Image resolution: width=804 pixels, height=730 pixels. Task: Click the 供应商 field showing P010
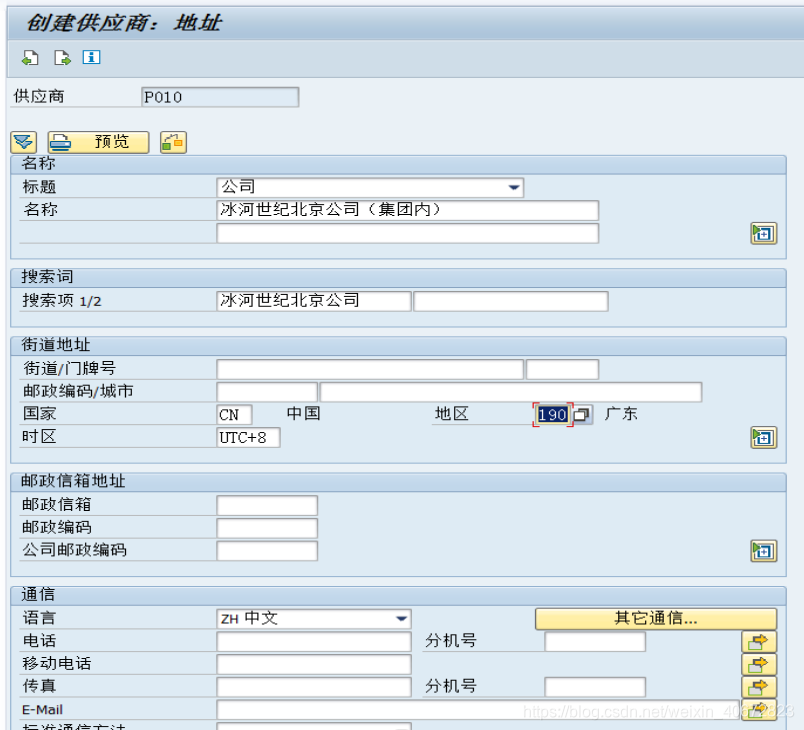coord(220,97)
